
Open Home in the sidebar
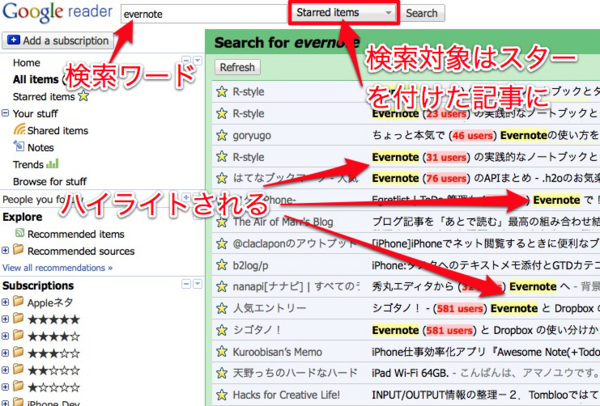tap(26, 63)
